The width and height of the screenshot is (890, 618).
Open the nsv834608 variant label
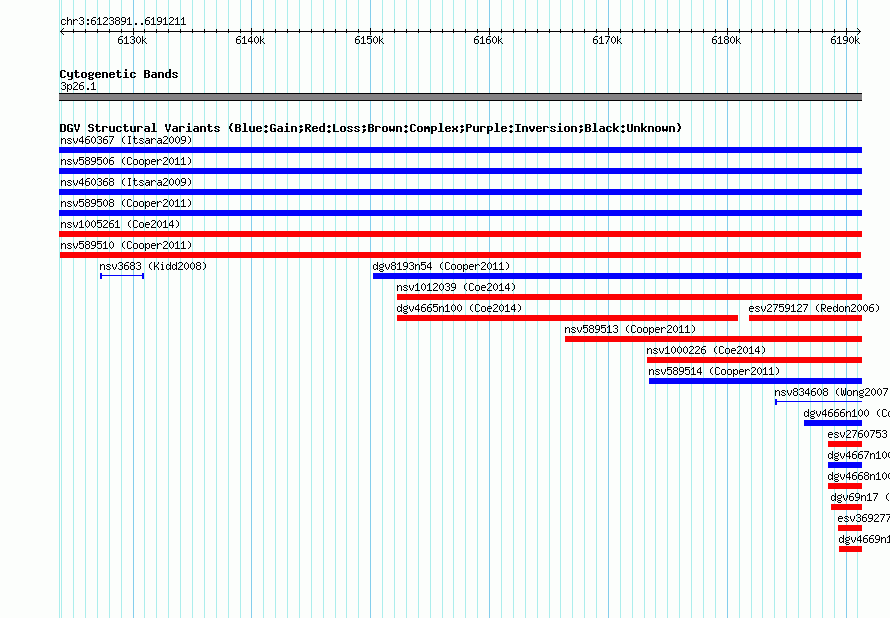(832, 392)
